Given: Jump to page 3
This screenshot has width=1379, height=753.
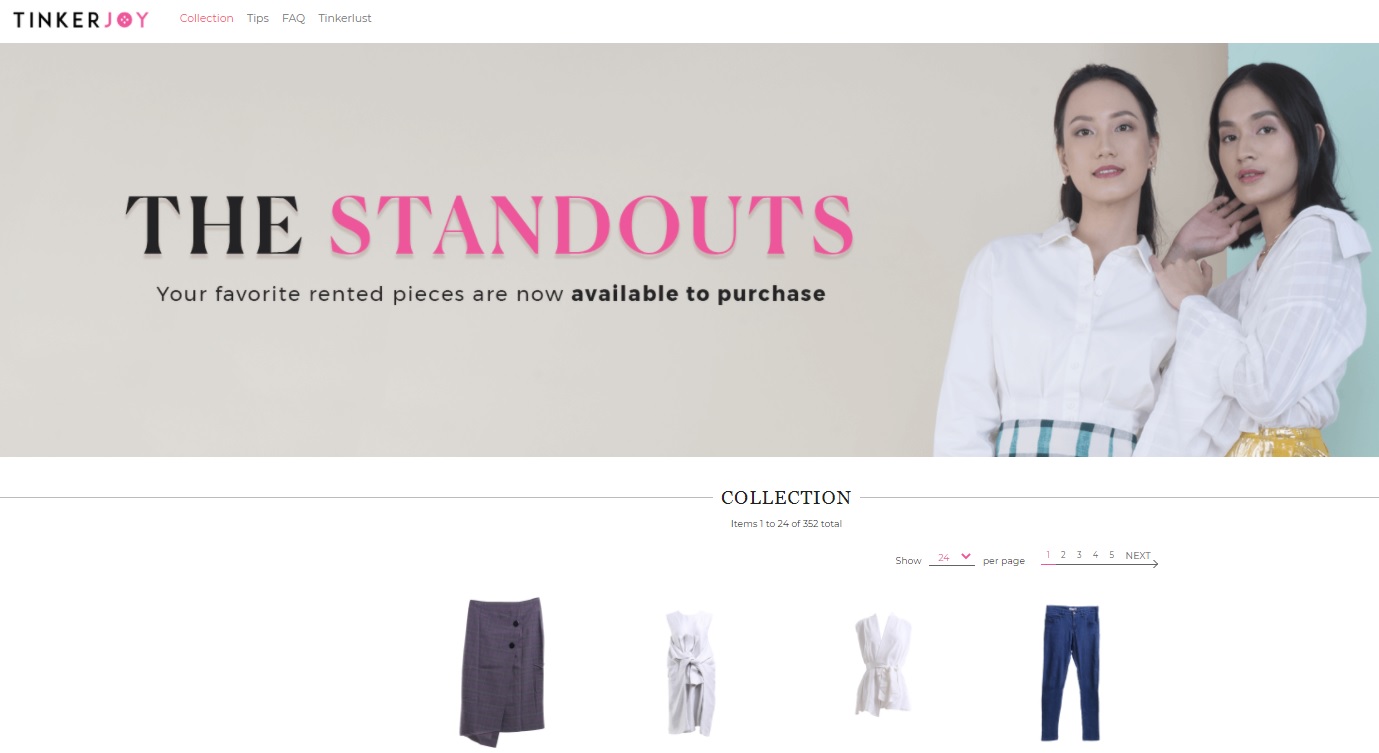Looking at the screenshot, I should (x=1079, y=555).
